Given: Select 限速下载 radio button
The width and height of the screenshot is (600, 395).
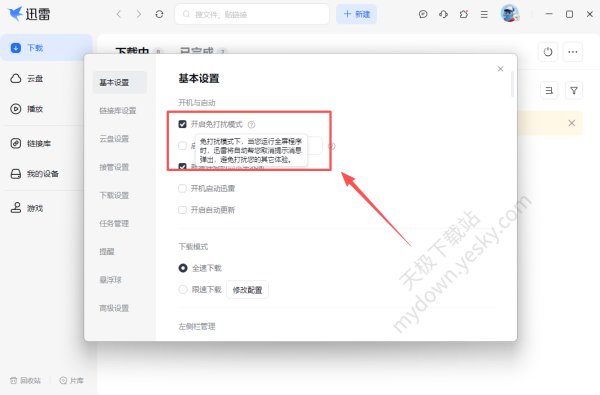Looking at the screenshot, I should pos(183,289).
